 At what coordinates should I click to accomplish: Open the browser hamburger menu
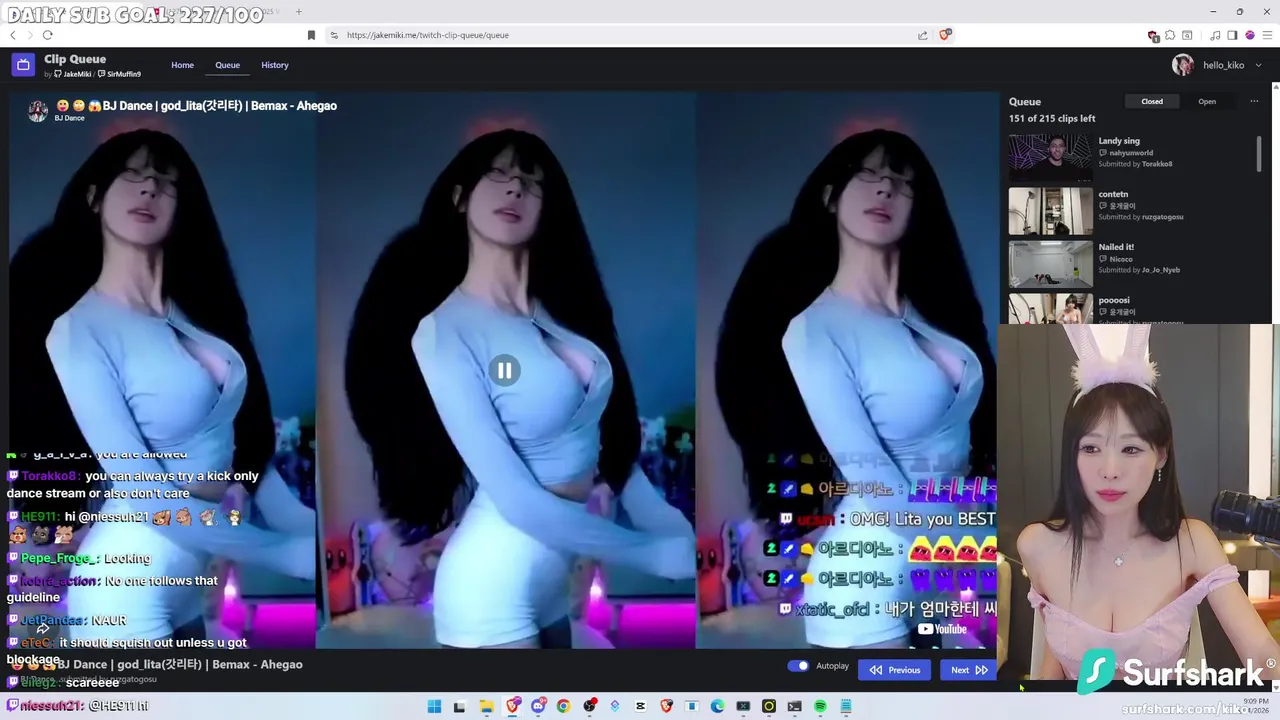point(1268,35)
